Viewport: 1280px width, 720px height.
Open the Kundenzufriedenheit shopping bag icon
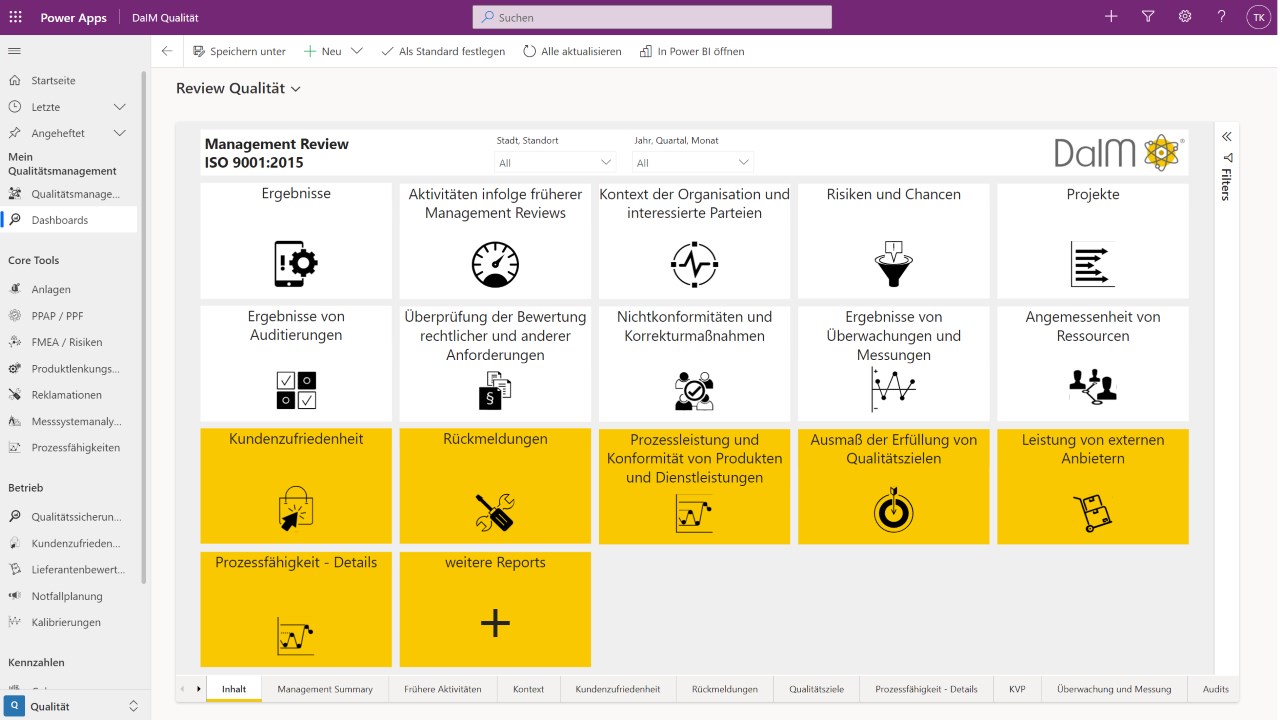pyautogui.click(x=296, y=510)
